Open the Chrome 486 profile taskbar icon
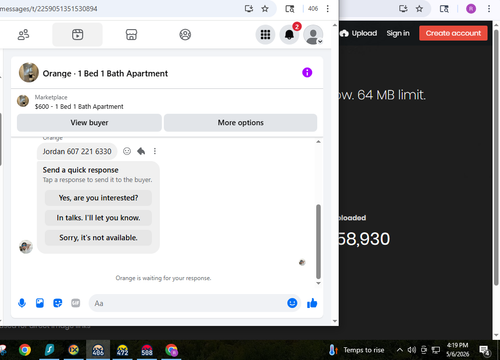Viewport: 500px width, 360px height. [x=98, y=350]
